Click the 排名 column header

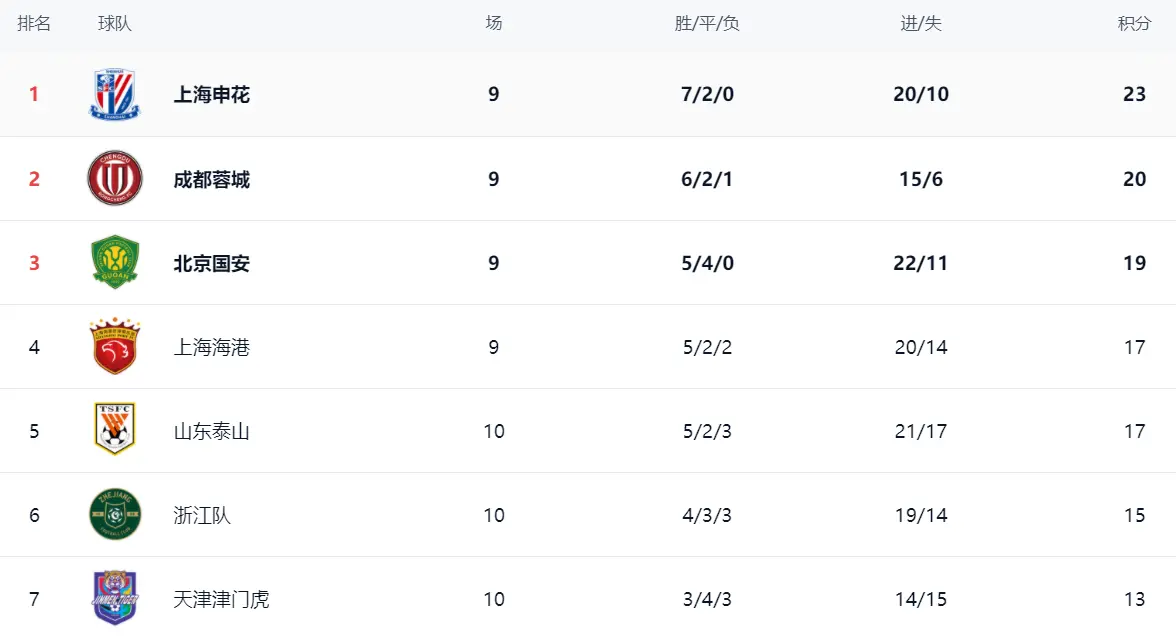tap(34, 24)
